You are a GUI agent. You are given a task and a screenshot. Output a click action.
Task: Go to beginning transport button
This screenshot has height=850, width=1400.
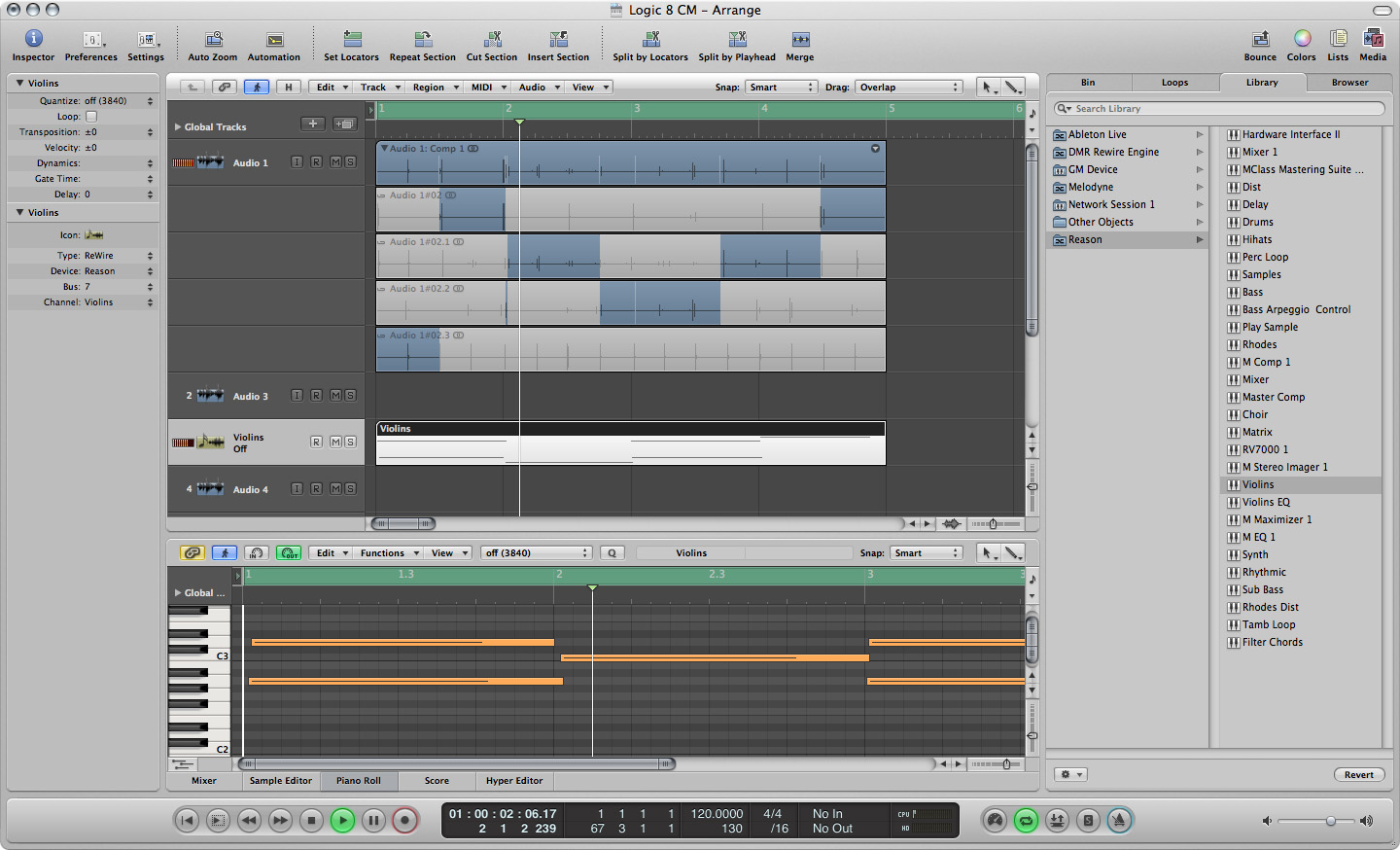pyautogui.click(x=187, y=820)
